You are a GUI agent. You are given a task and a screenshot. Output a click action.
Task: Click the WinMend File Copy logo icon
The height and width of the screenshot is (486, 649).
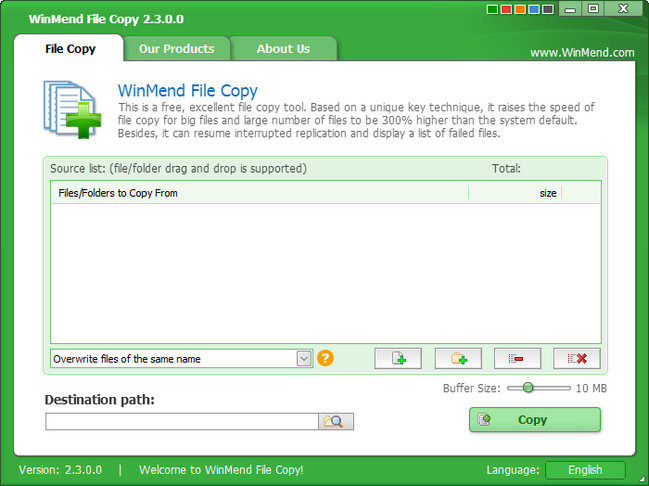tap(72, 108)
